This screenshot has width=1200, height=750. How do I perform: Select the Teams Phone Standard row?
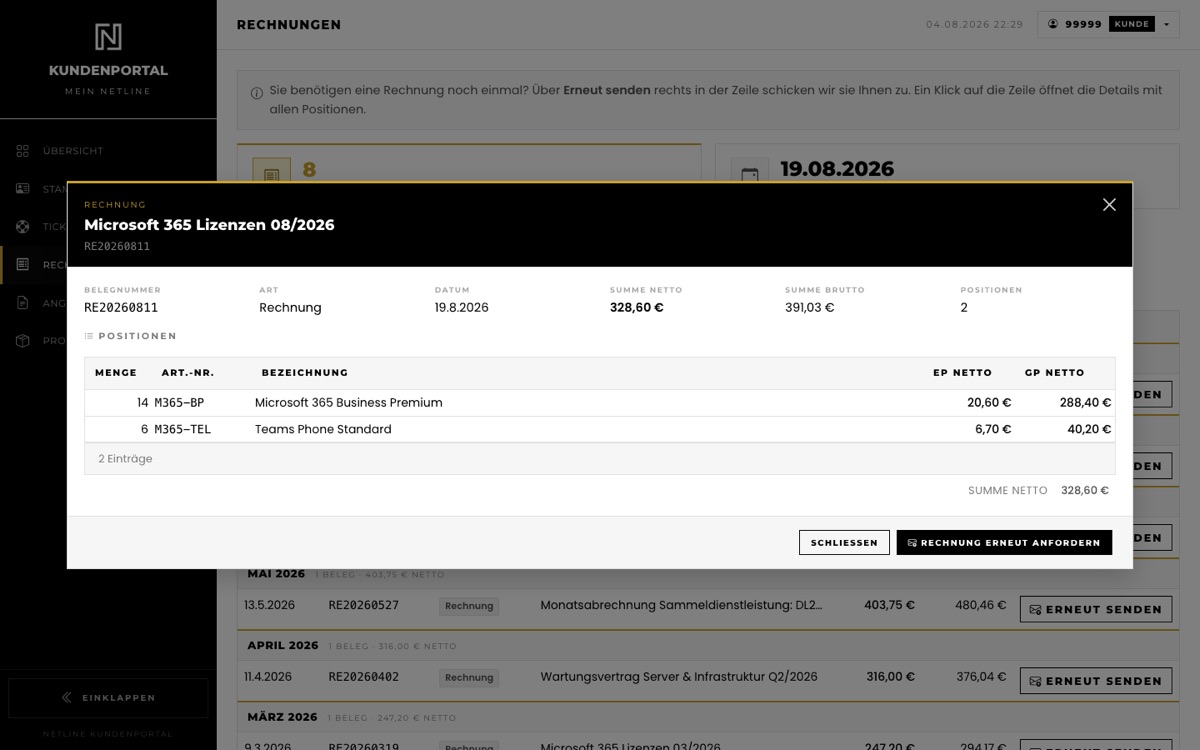click(x=600, y=429)
